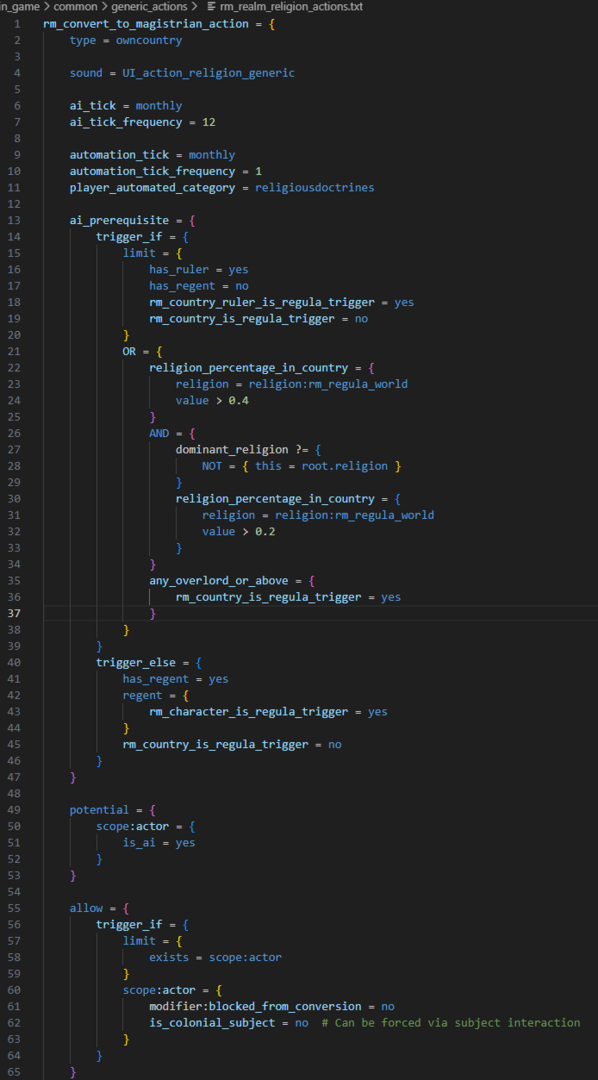
Task: Select line number 37 in the gutter
Action: point(14,613)
